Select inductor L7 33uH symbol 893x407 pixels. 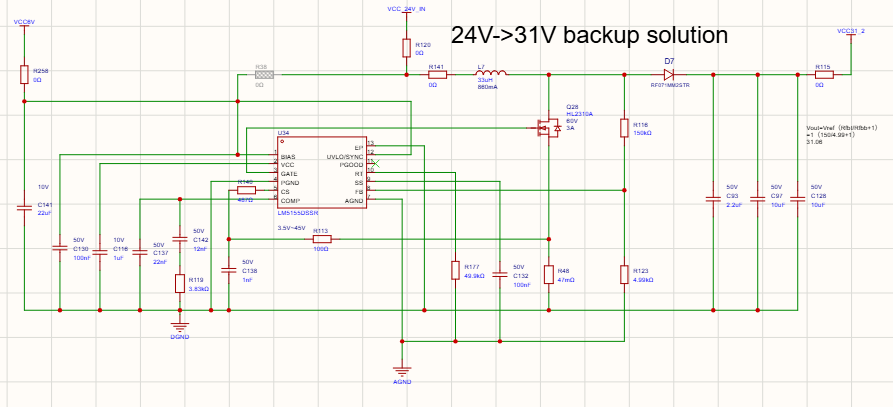491,73
